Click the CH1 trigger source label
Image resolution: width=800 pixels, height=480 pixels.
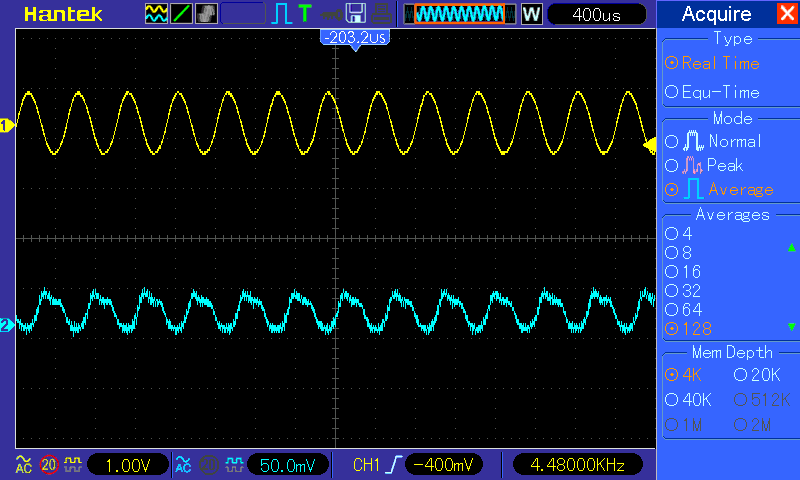(366, 465)
